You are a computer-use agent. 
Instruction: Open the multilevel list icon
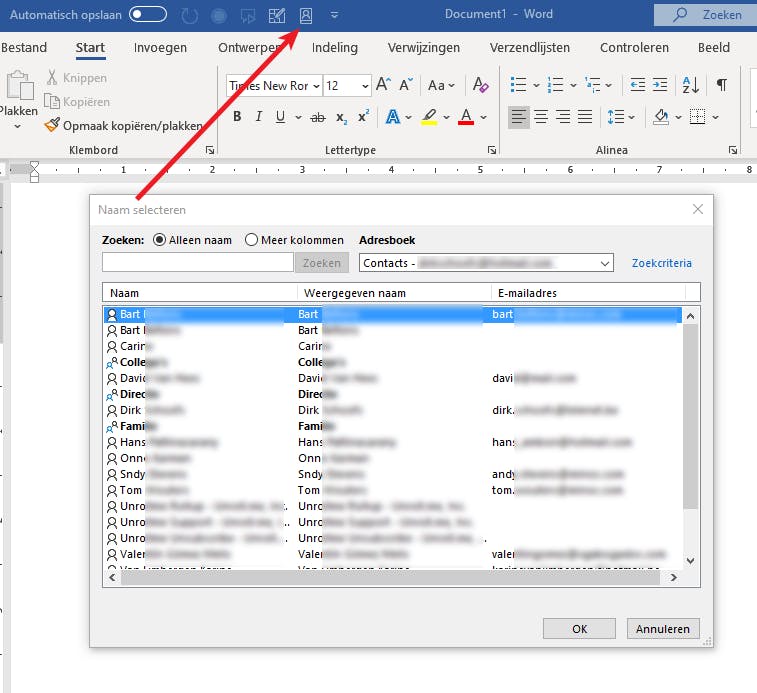click(592, 85)
